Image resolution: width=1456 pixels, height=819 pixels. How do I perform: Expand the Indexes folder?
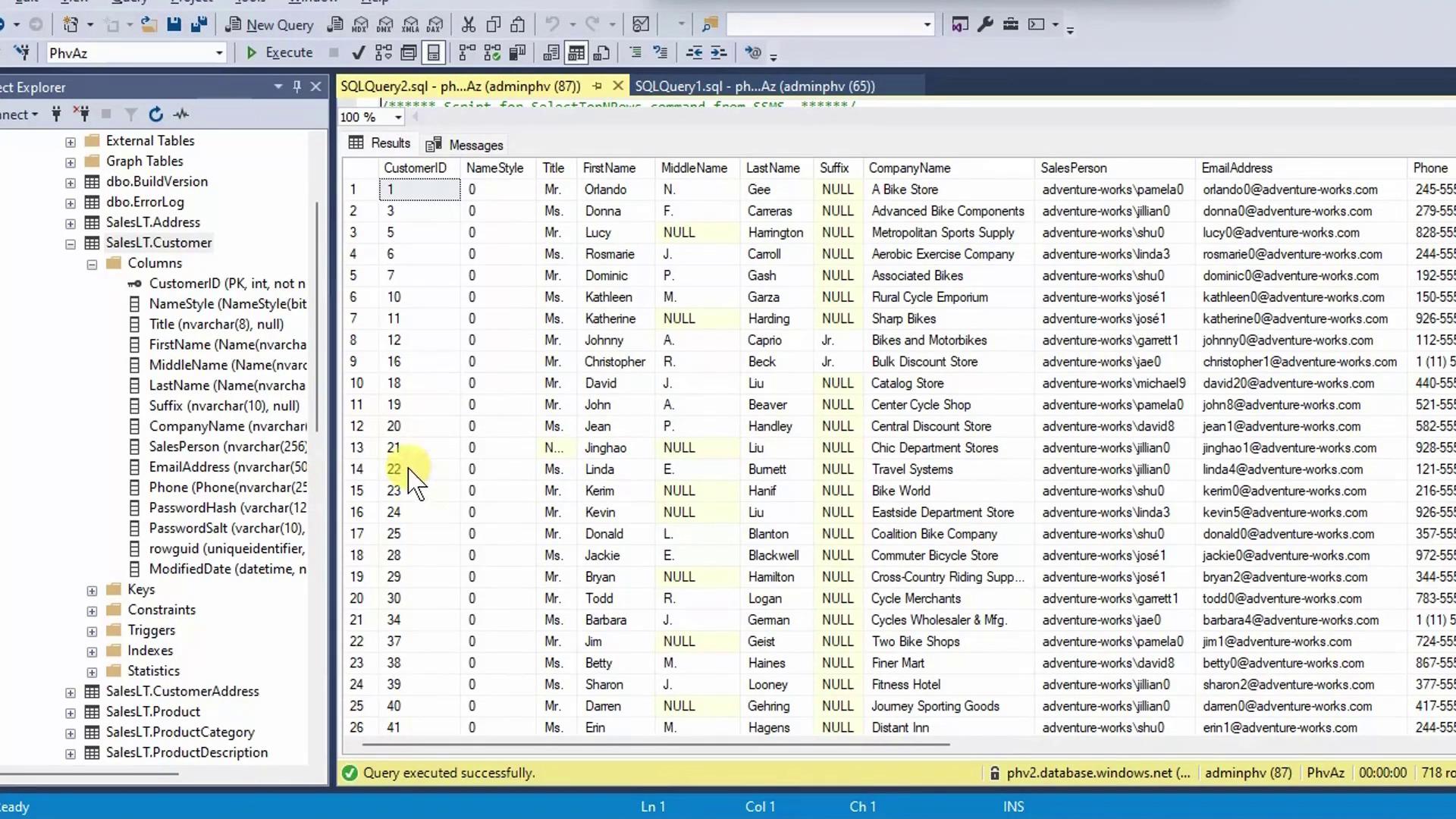[x=92, y=652]
